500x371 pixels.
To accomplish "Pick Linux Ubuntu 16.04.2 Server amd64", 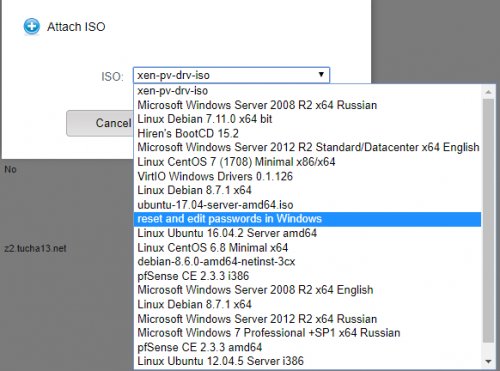I will pos(307,233).
